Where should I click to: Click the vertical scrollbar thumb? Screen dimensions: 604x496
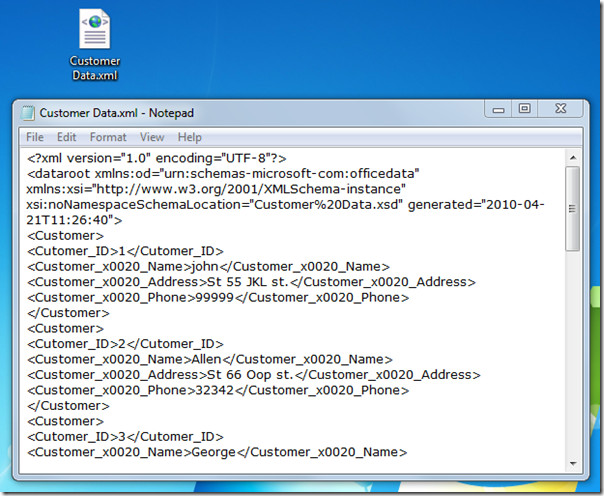pos(573,209)
